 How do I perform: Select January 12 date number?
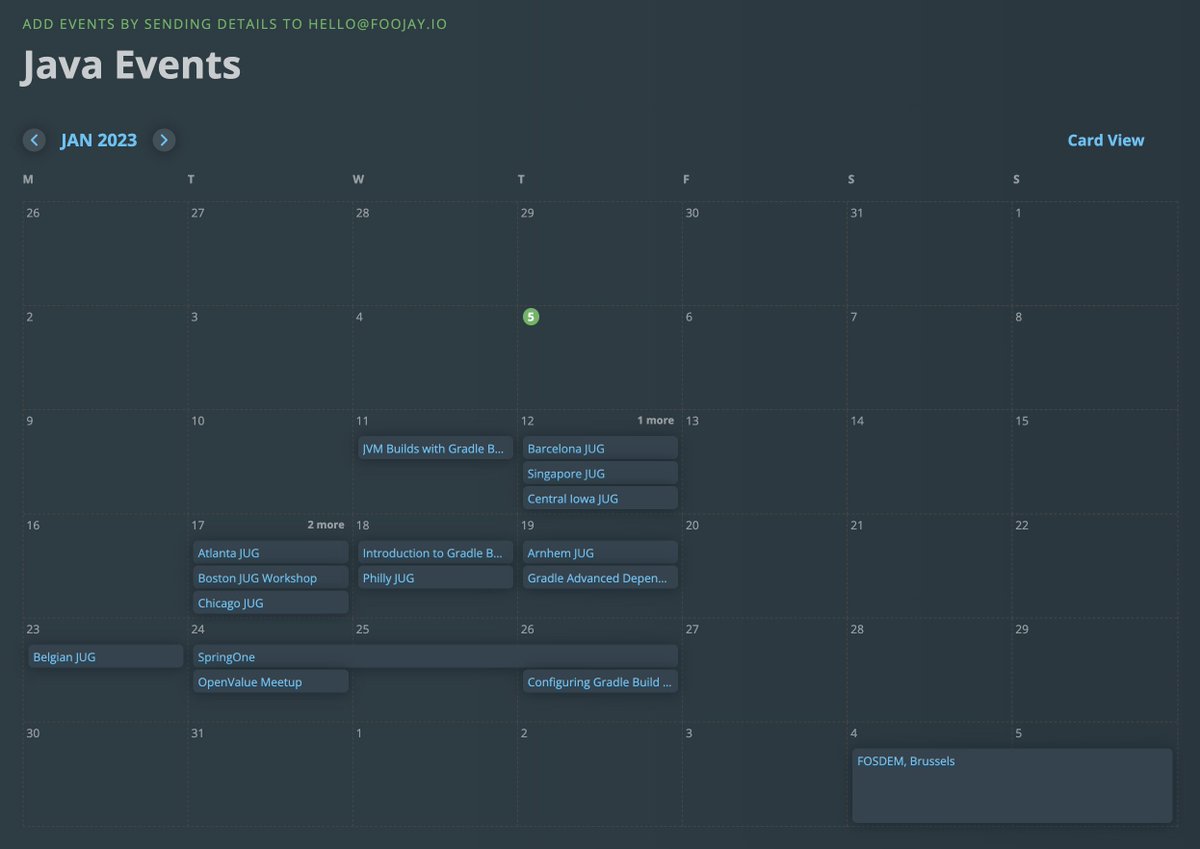[x=527, y=420]
